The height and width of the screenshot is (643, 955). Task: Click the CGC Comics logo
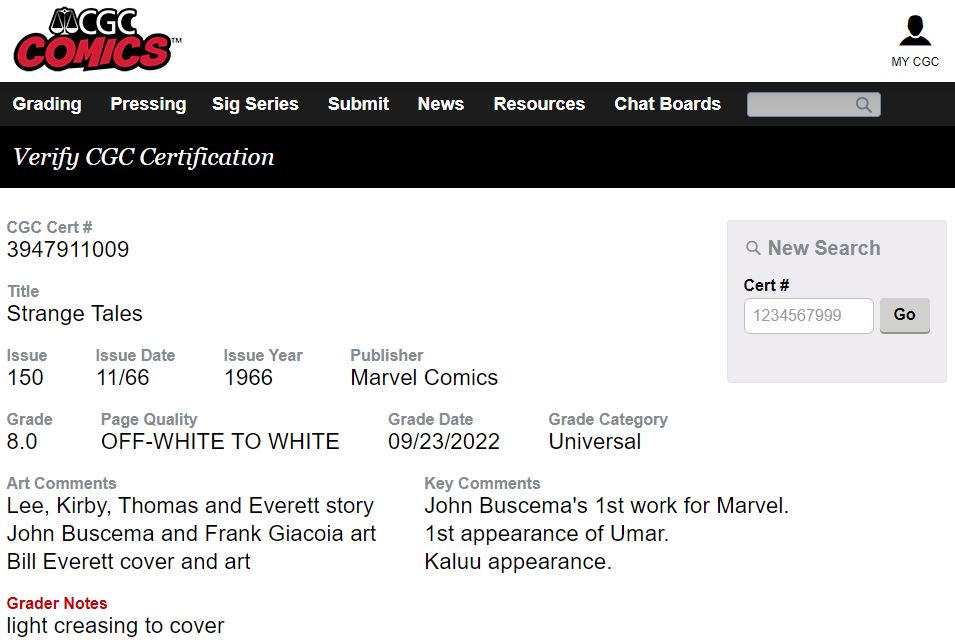(97, 39)
